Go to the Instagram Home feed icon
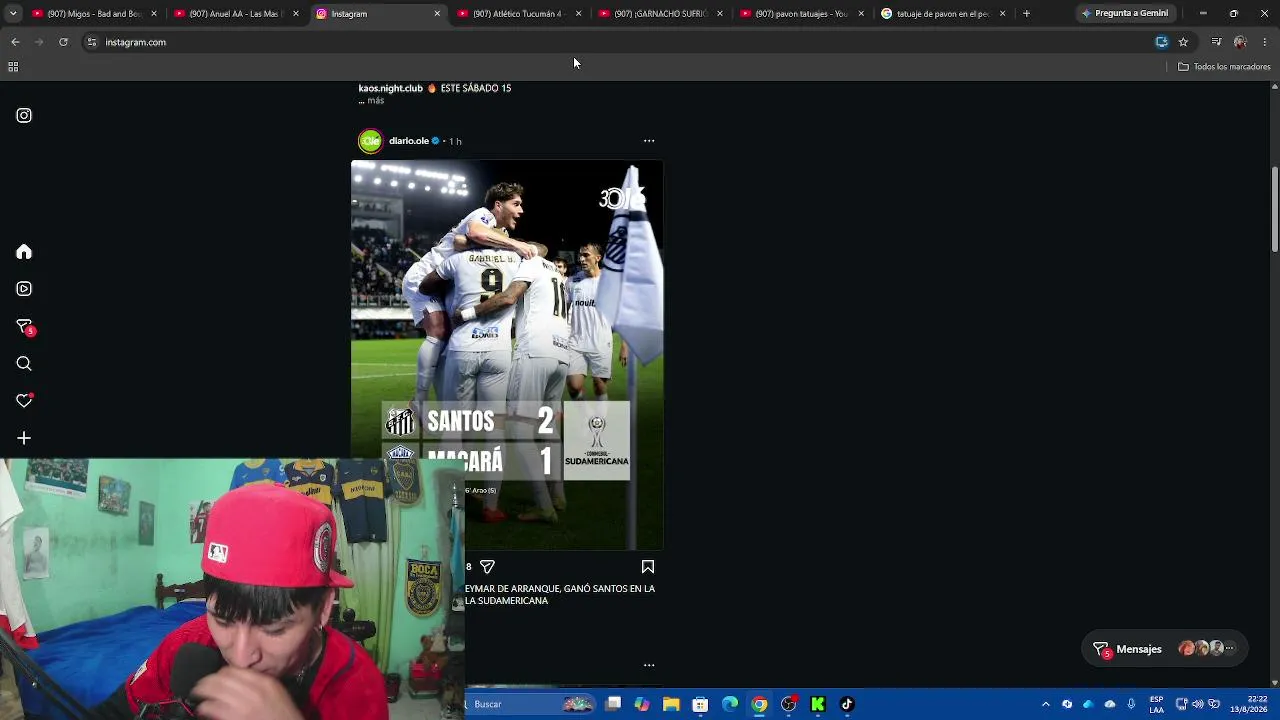 point(24,252)
